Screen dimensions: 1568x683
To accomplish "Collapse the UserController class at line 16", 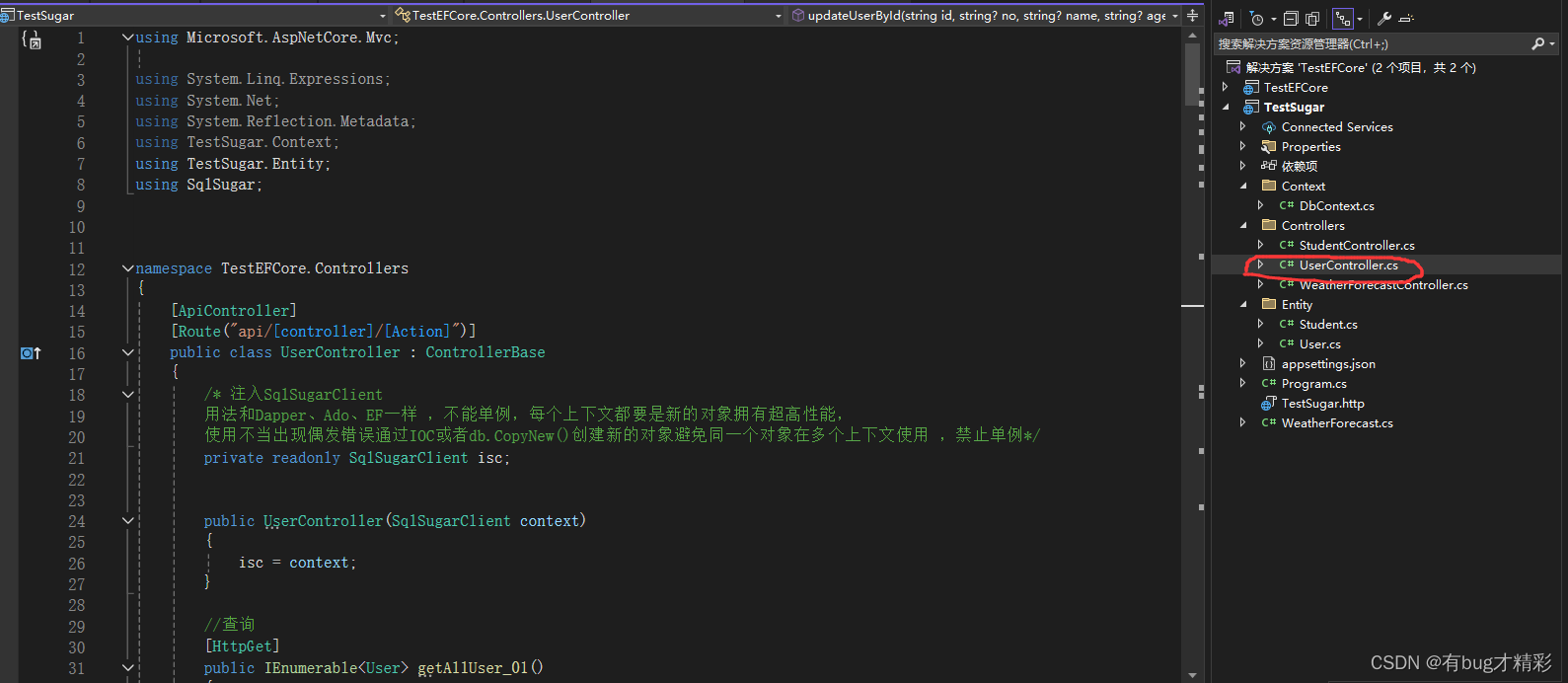I will click(128, 352).
